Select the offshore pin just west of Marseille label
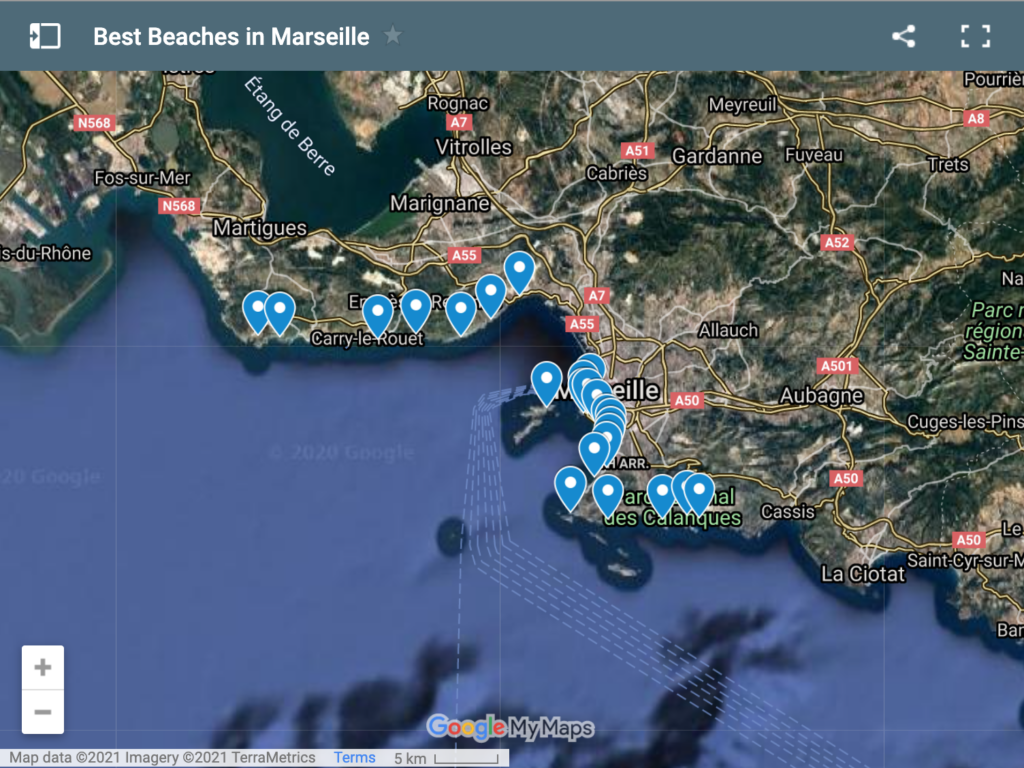The height and width of the screenshot is (768, 1024). point(547,383)
